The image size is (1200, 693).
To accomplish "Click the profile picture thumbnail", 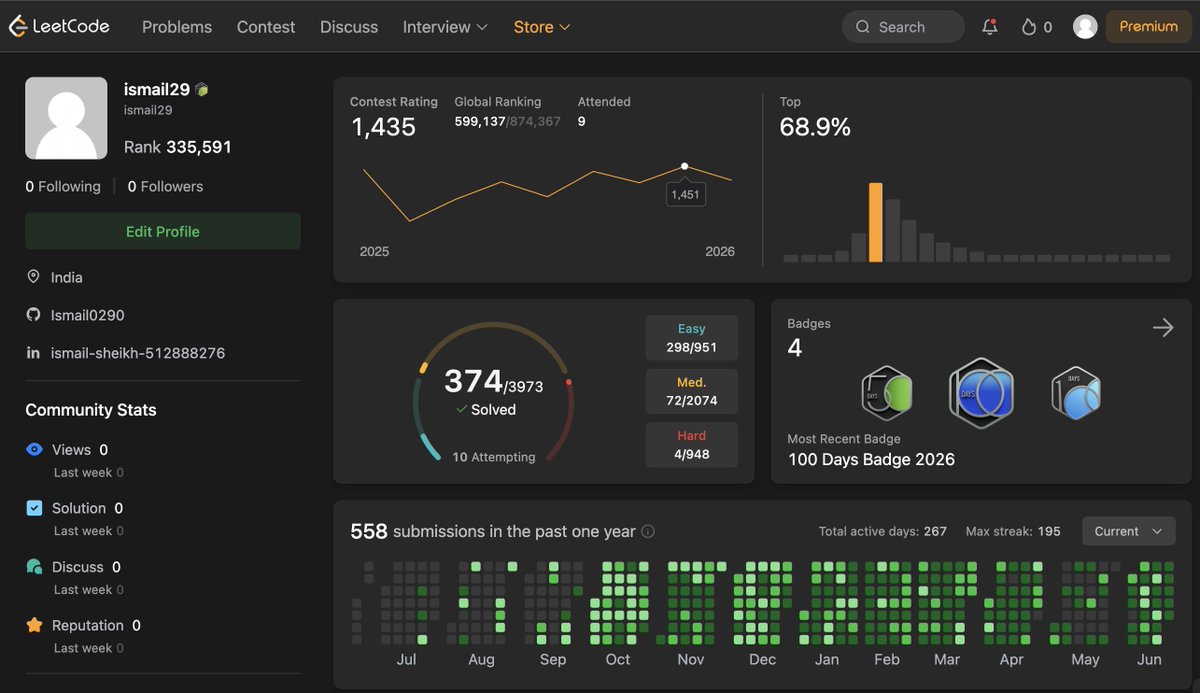I will click(66, 118).
